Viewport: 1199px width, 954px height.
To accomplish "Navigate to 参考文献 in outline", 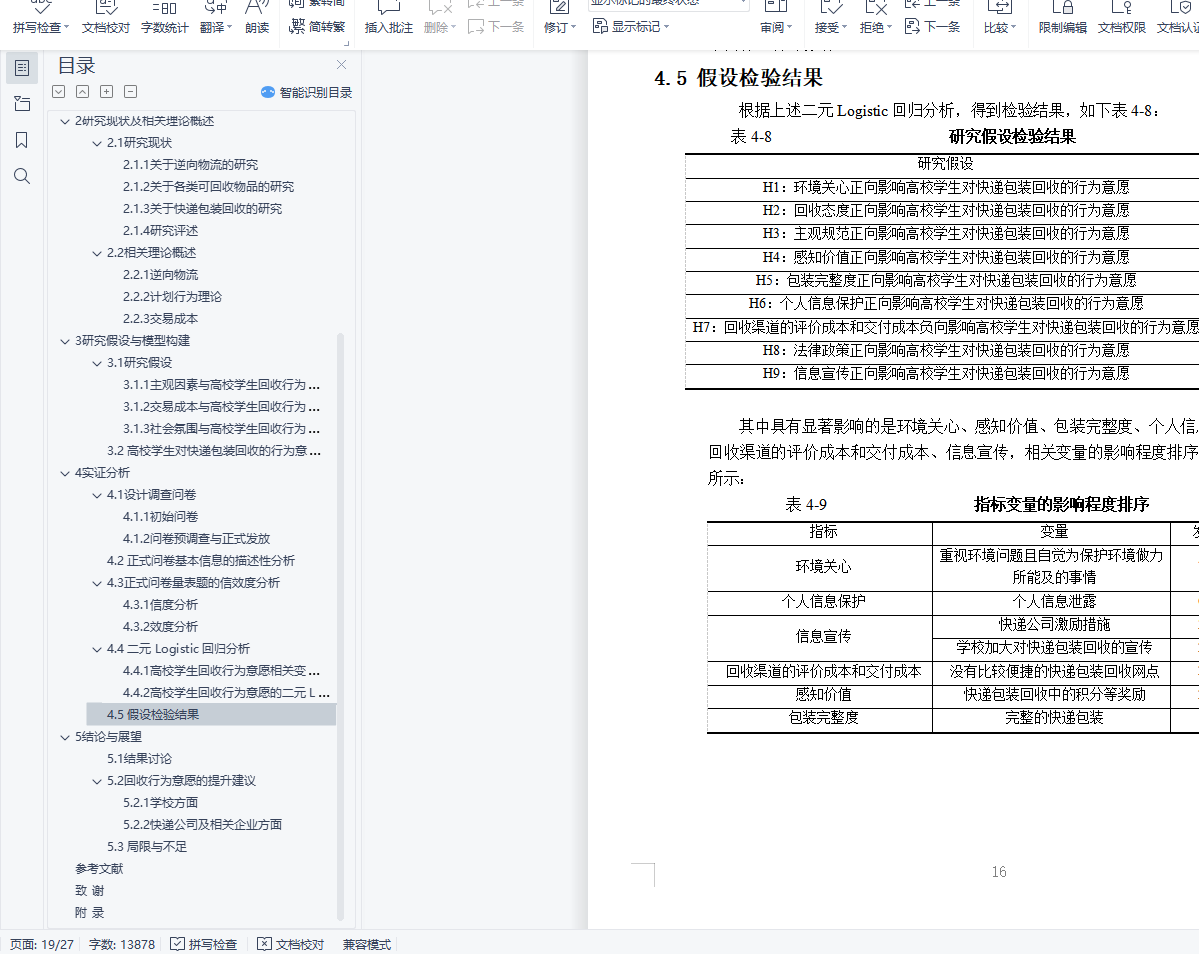I will (x=99, y=869).
